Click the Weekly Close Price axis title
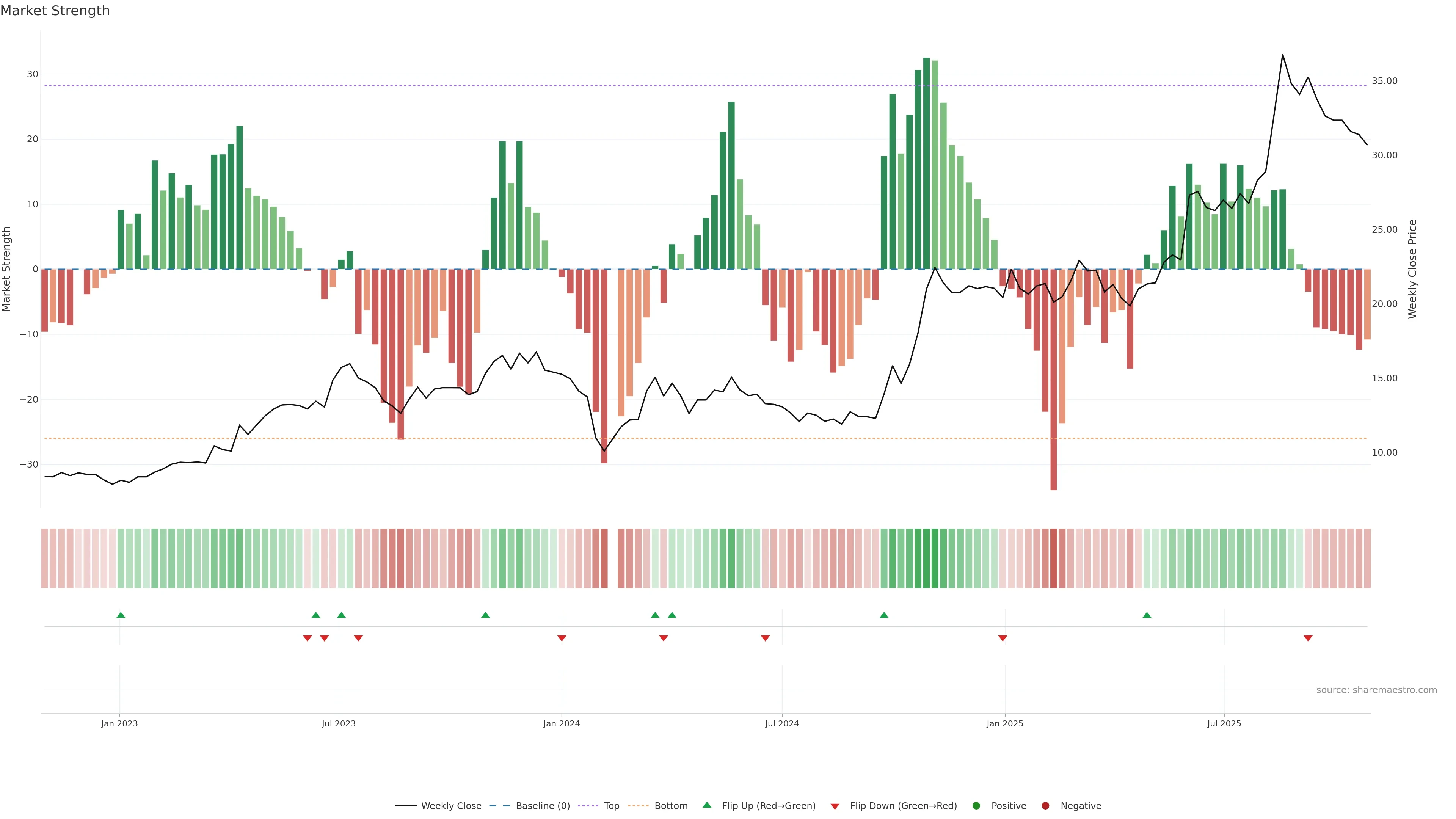The width and height of the screenshot is (1456, 819). coord(1412,269)
